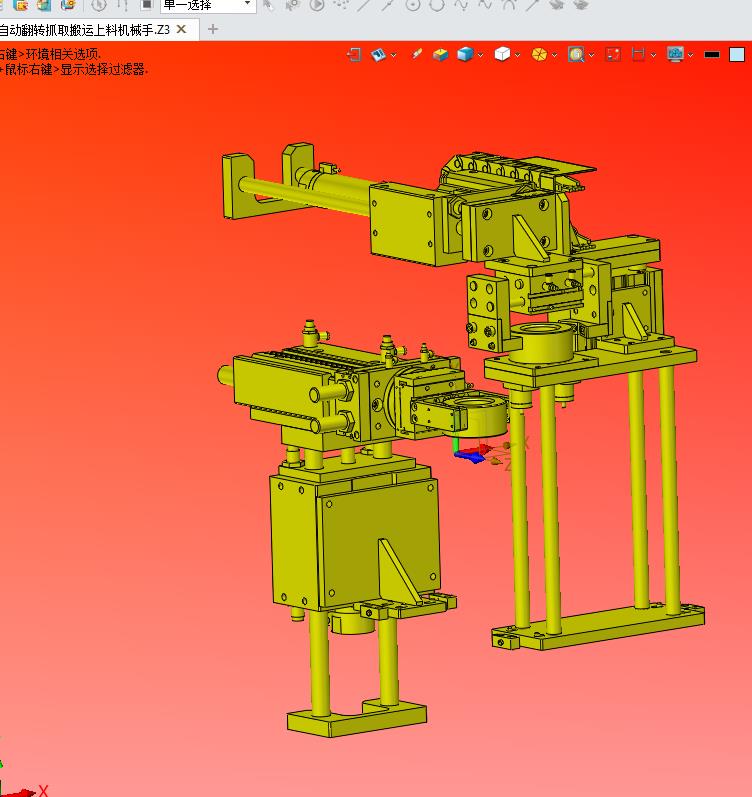Image resolution: width=752 pixels, height=797 pixels.
Task: Expand the orange polygon icon dropdown
Action: 554,55
